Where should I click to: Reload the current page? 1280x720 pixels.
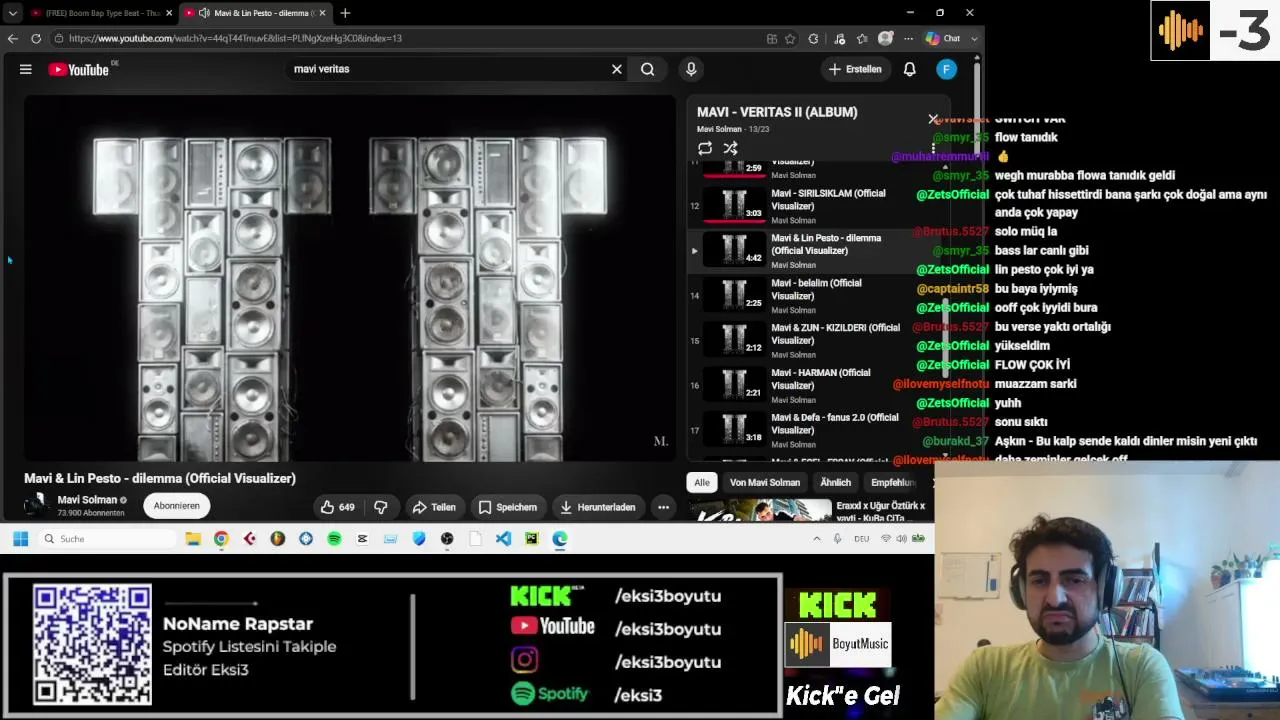[36, 38]
